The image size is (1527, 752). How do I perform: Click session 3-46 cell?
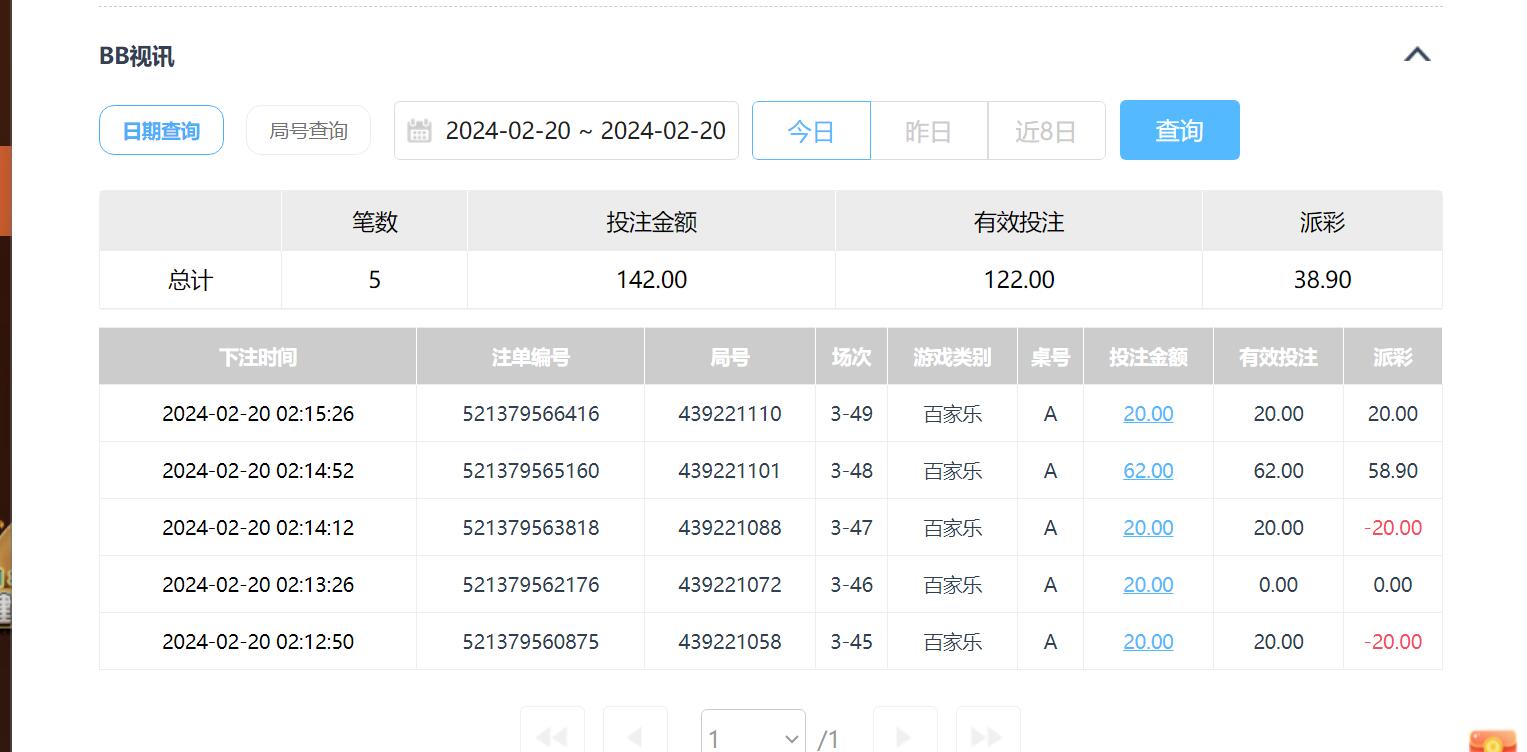click(851, 584)
